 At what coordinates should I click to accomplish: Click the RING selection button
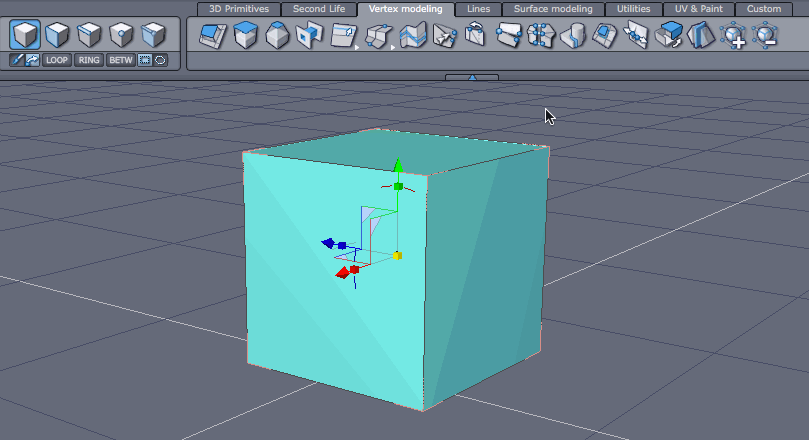pos(89,60)
